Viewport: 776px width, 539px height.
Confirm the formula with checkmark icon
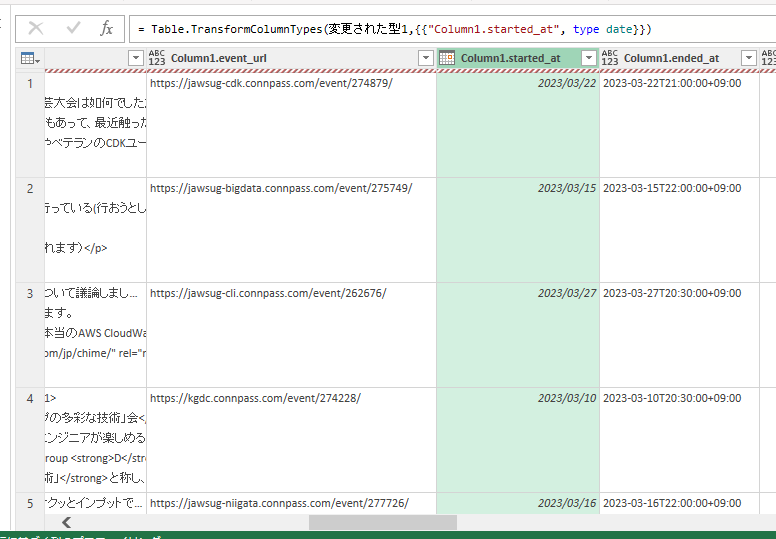point(73,28)
